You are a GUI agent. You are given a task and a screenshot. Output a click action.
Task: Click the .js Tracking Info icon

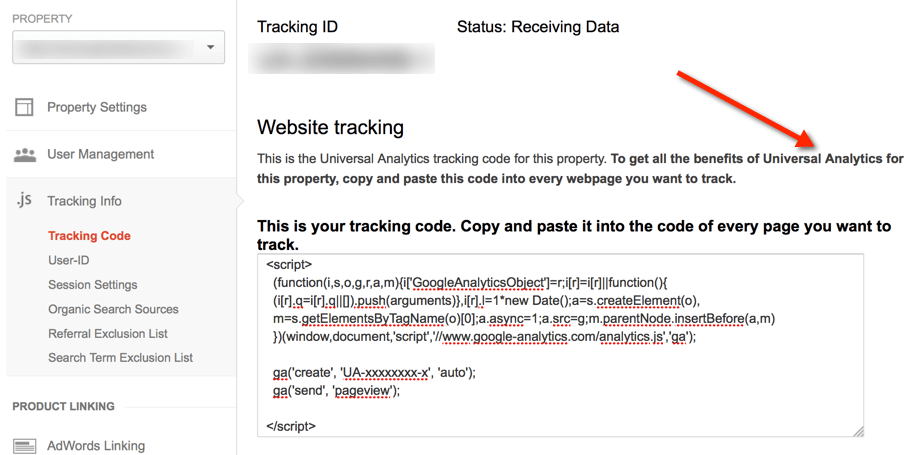point(24,201)
